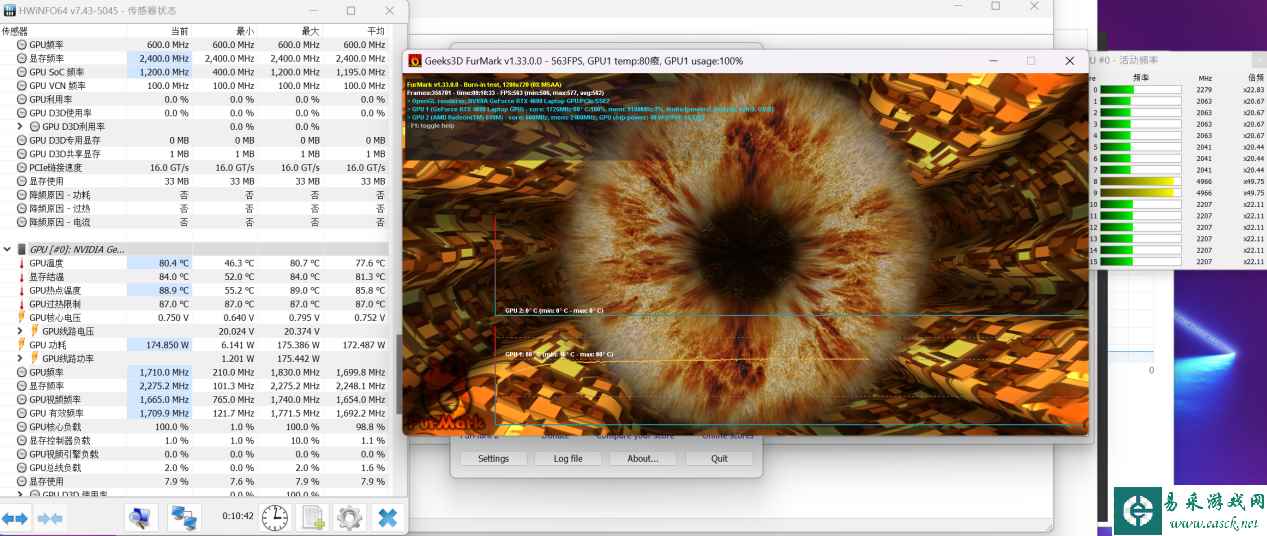This screenshot has width=1267, height=536.
Task: Click FurMark window title bar text
Action: tap(583, 61)
